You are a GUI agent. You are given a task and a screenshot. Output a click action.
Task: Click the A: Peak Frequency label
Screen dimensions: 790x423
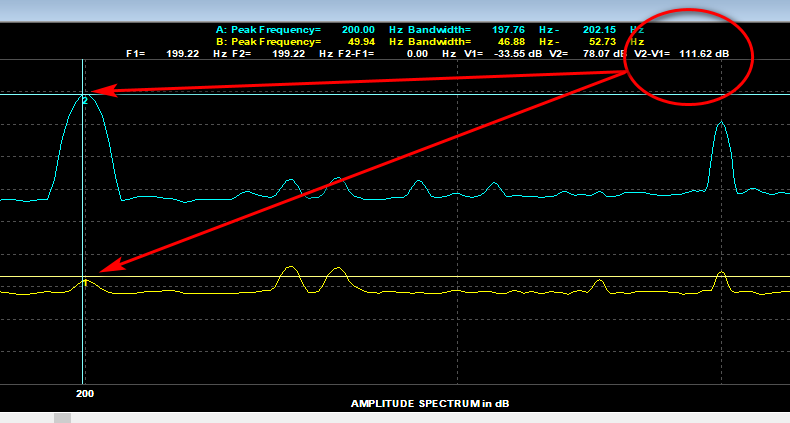(x=268, y=30)
